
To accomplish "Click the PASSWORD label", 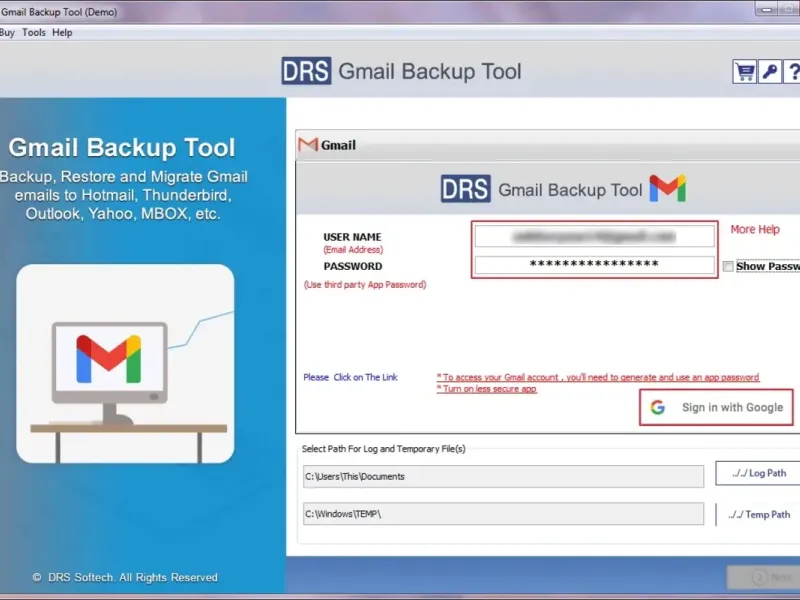I will [x=353, y=266].
